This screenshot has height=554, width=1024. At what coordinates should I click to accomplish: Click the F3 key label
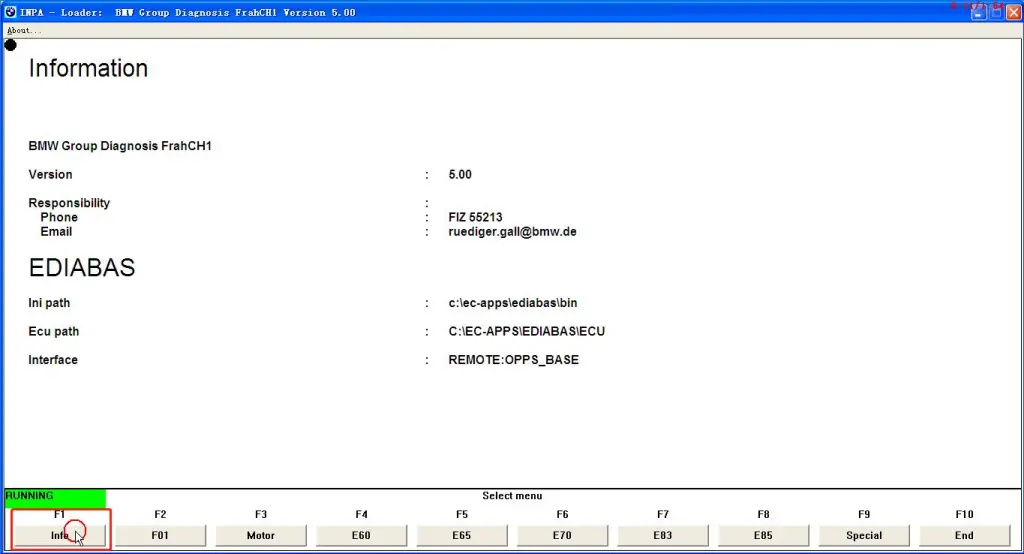[261, 515]
